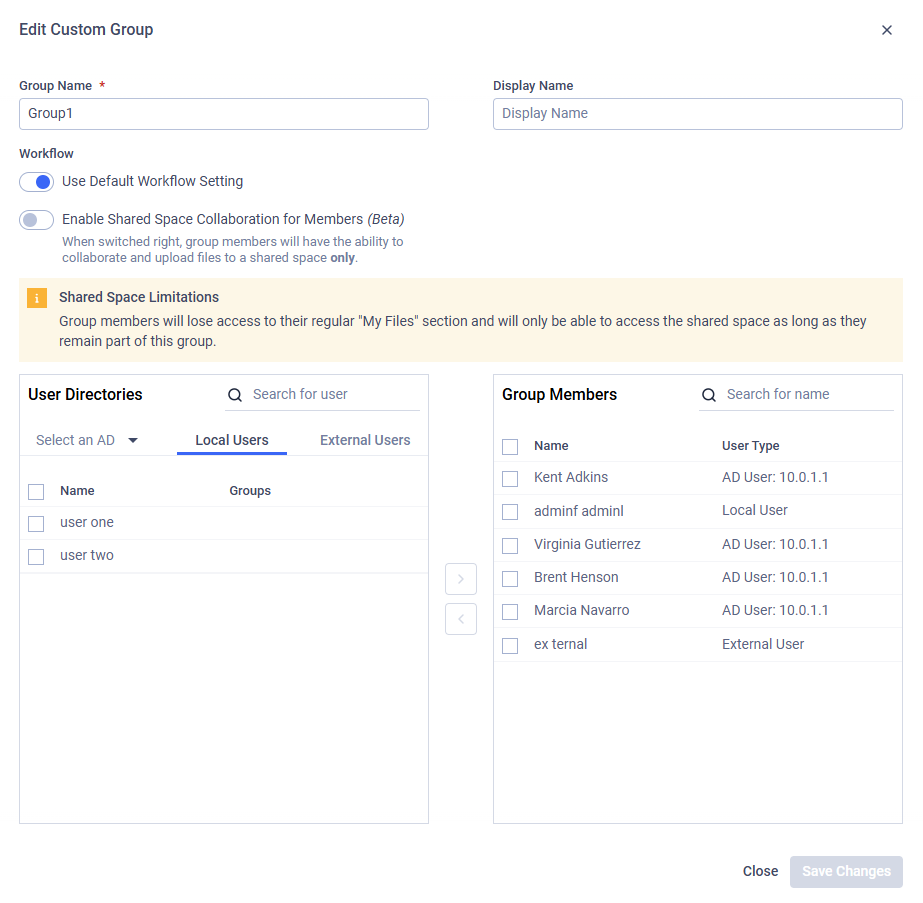The height and width of the screenshot is (903, 923).
Task: Tick the checkbox beside Marcia Navarro
Action: tap(510, 611)
